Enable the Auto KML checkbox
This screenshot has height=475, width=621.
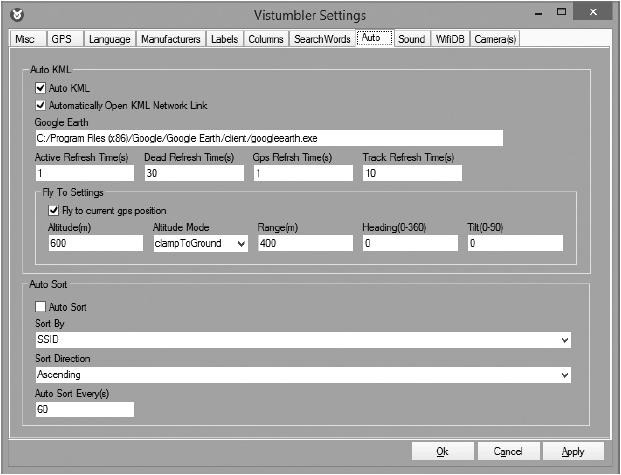(41, 89)
